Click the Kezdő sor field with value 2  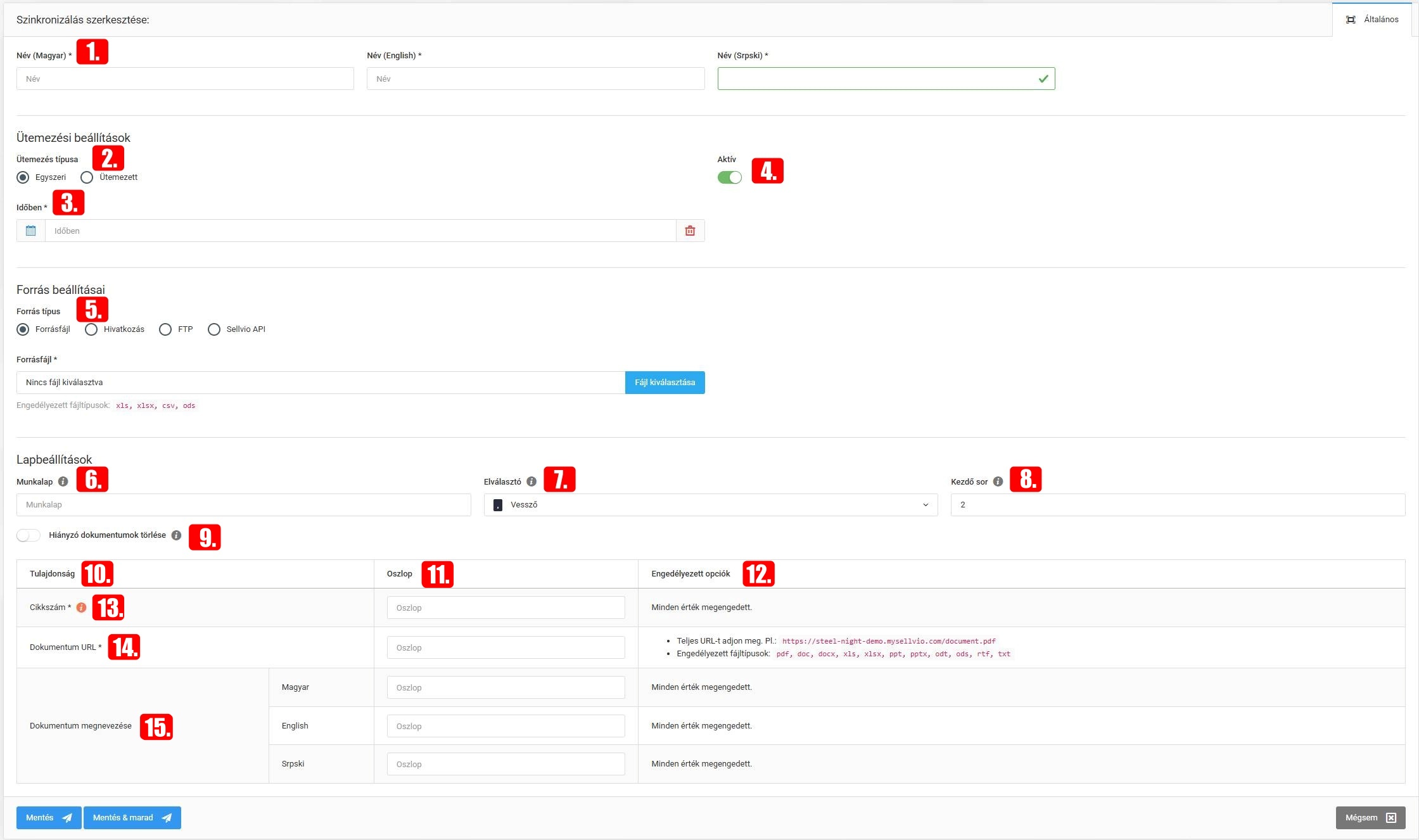[1178, 505]
